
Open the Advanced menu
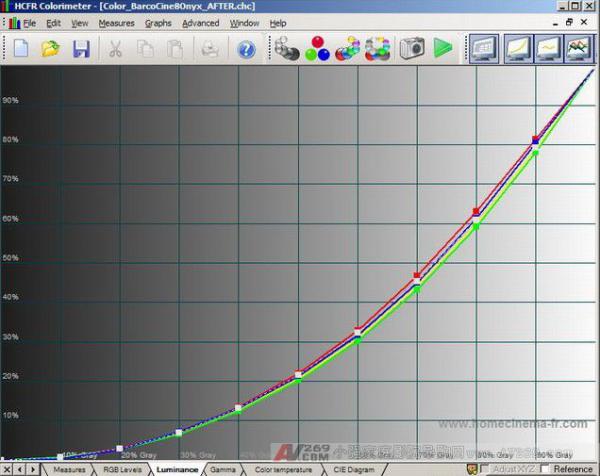200,23
